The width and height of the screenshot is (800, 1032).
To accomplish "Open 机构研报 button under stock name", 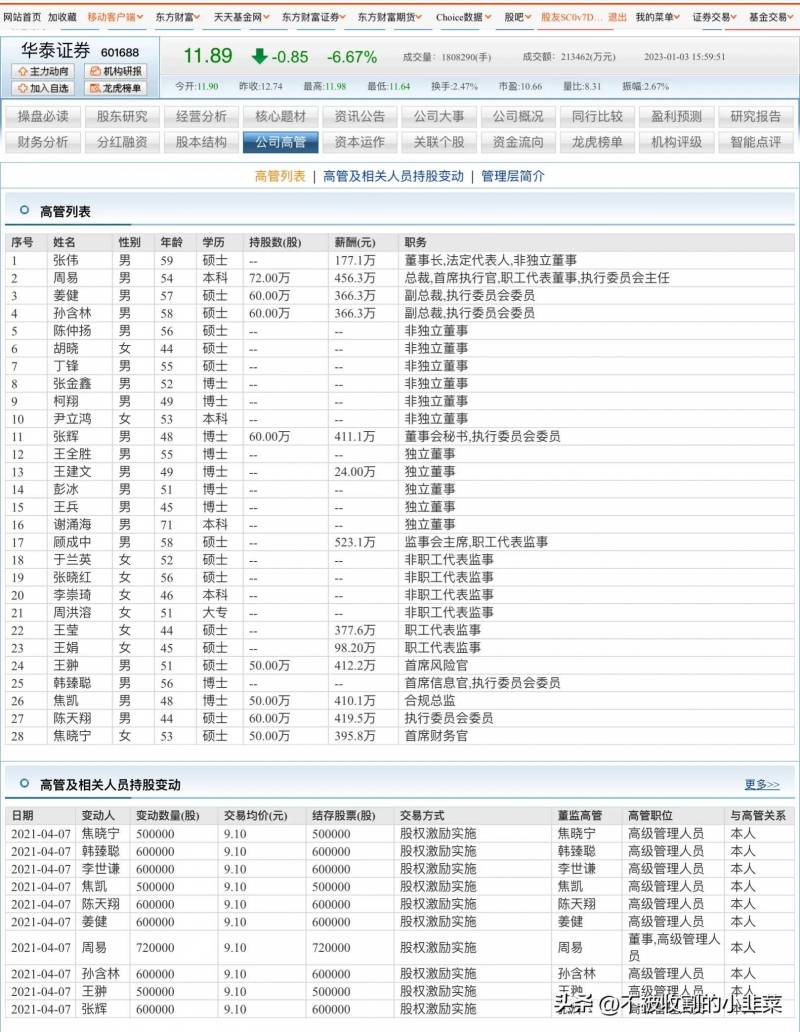I will tap(115, 71).
